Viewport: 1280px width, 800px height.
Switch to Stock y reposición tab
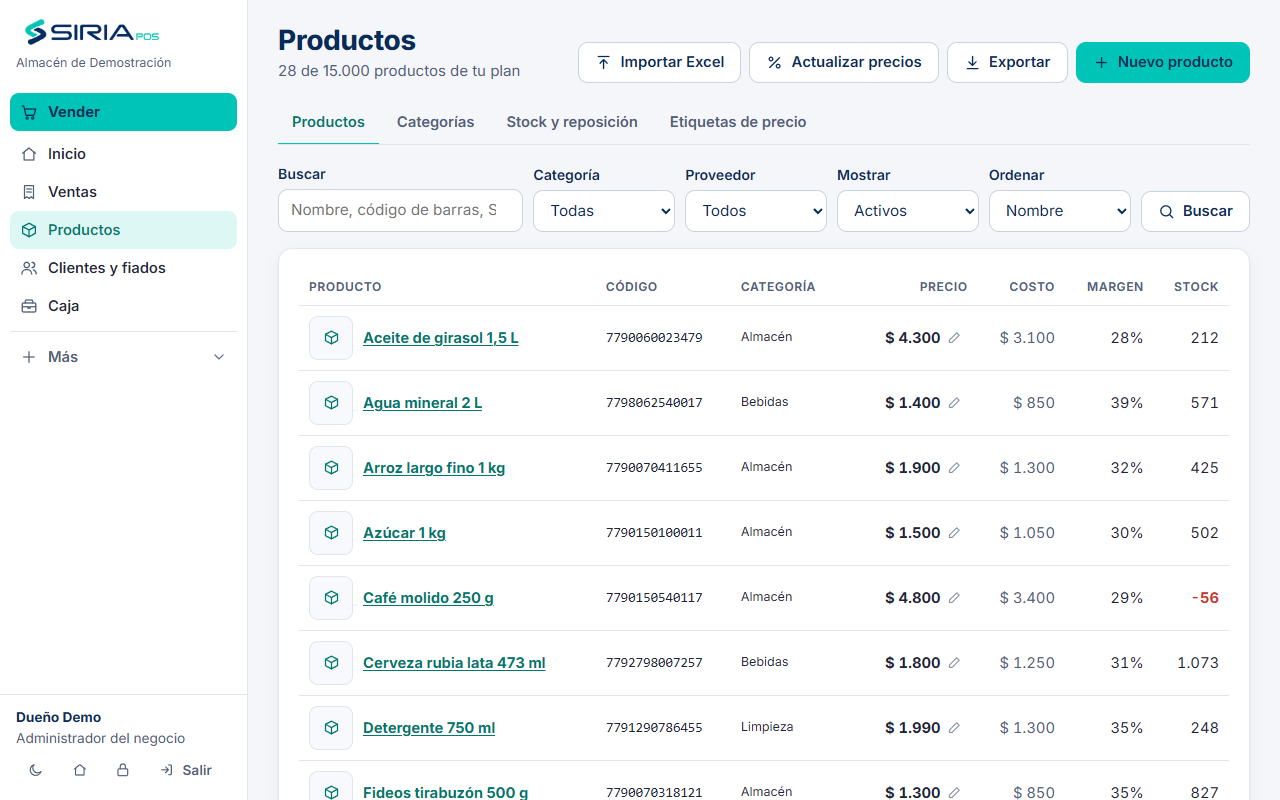tap(572, 122)
